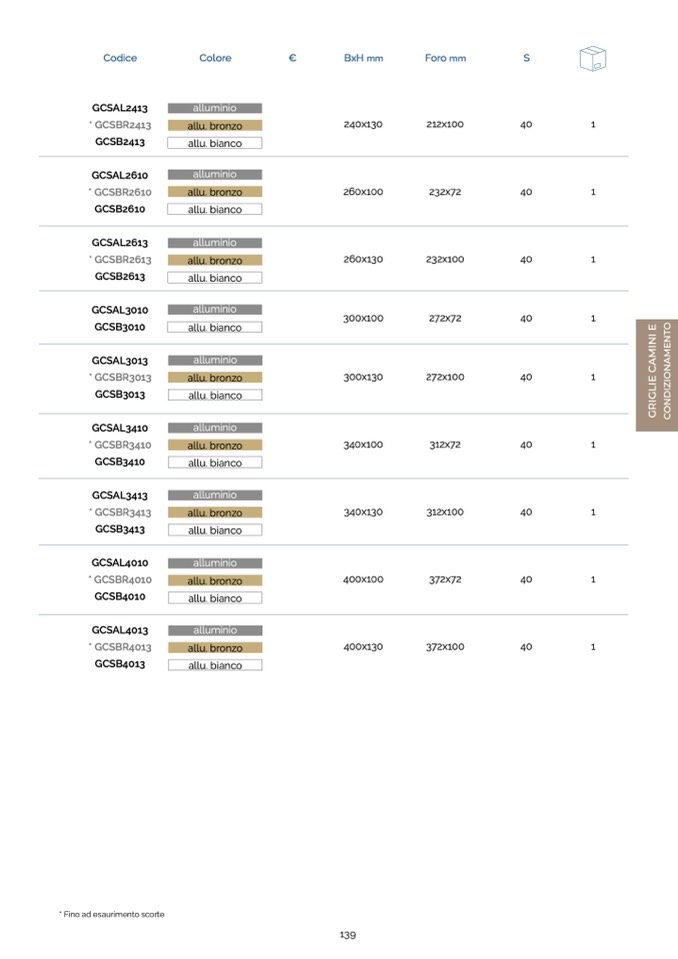This screenshot has width=678, height=959.
Task: Click the S column header
Action: [x=526, y=59]
